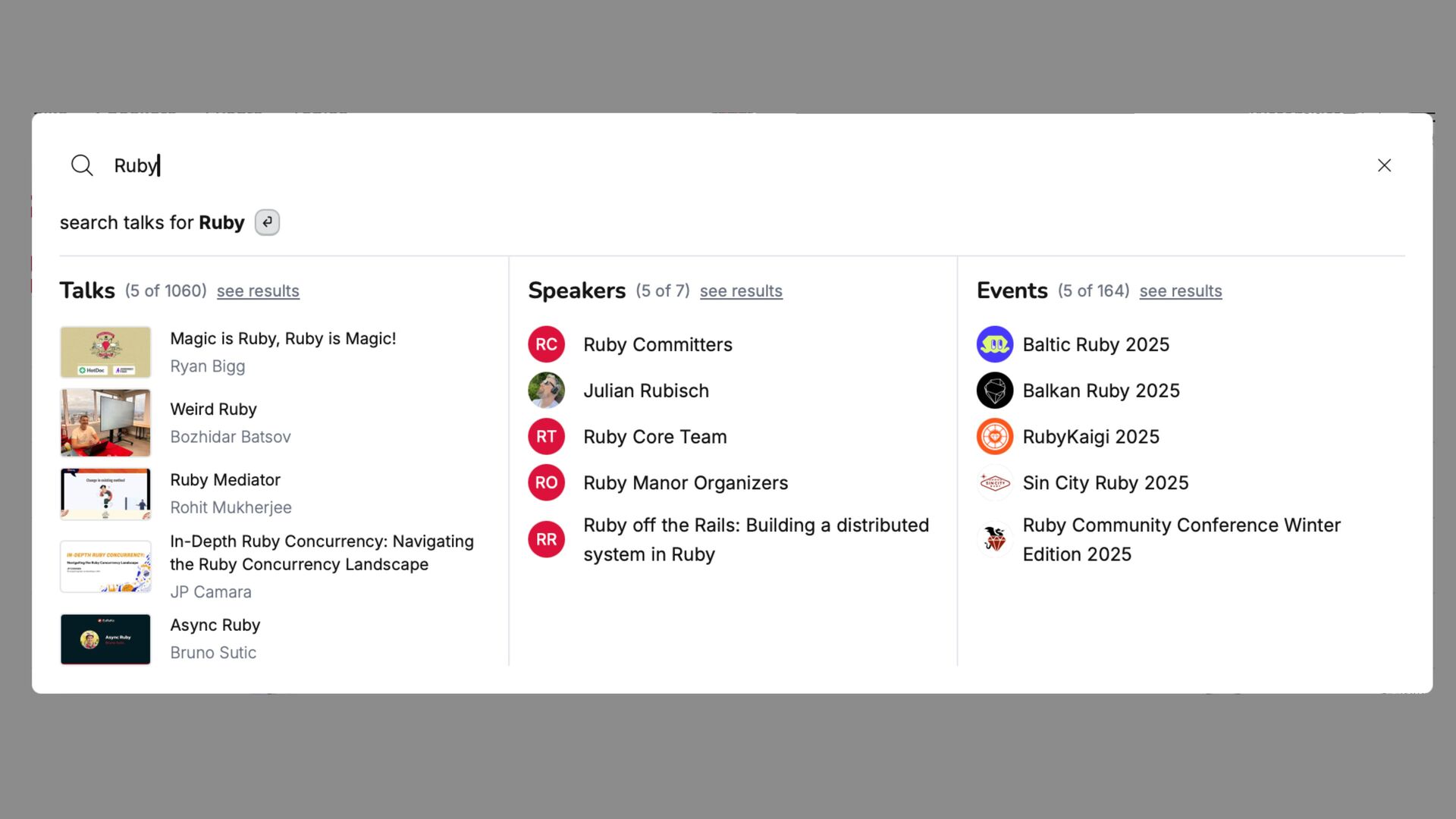Click the Ruby Manor Organizers RO avatar

point(546,483)
